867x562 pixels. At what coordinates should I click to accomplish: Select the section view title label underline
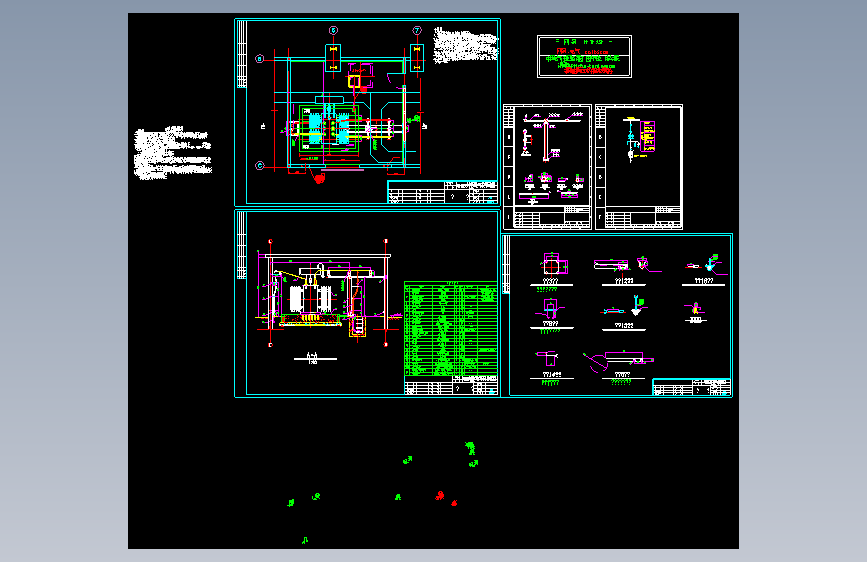tap(315, 359)
